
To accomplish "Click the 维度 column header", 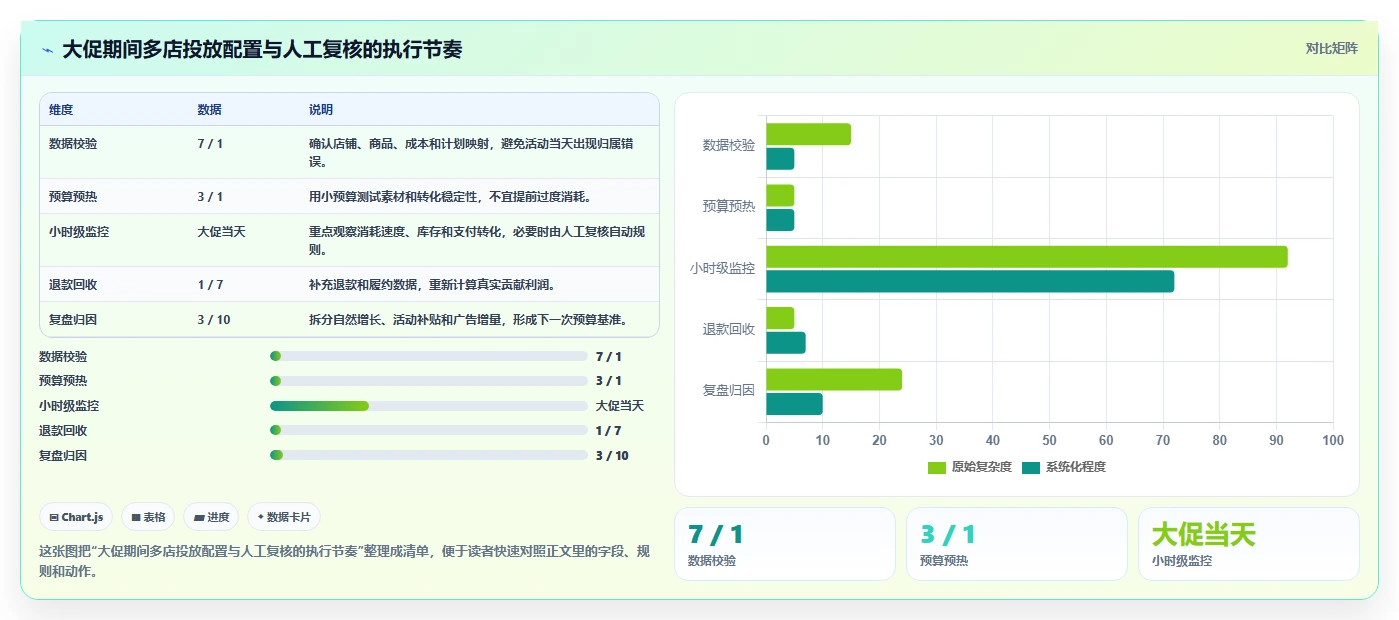I will pos(61,109).
